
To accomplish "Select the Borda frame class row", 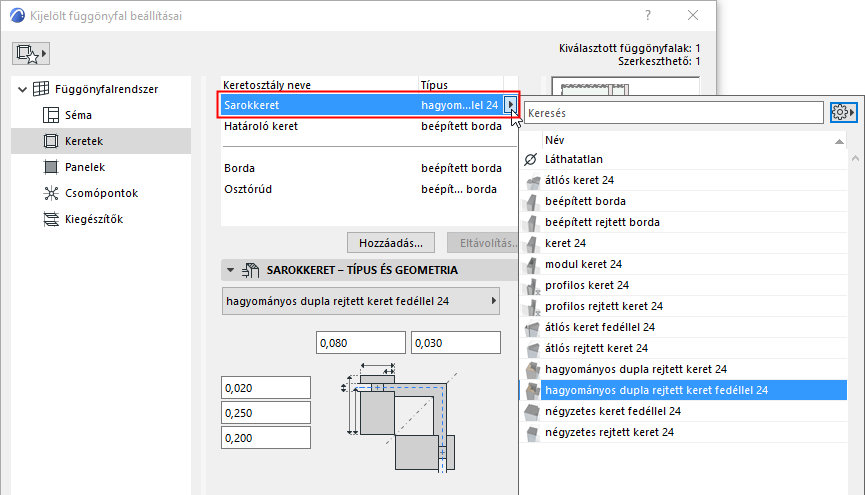I will tap(369, 168).
